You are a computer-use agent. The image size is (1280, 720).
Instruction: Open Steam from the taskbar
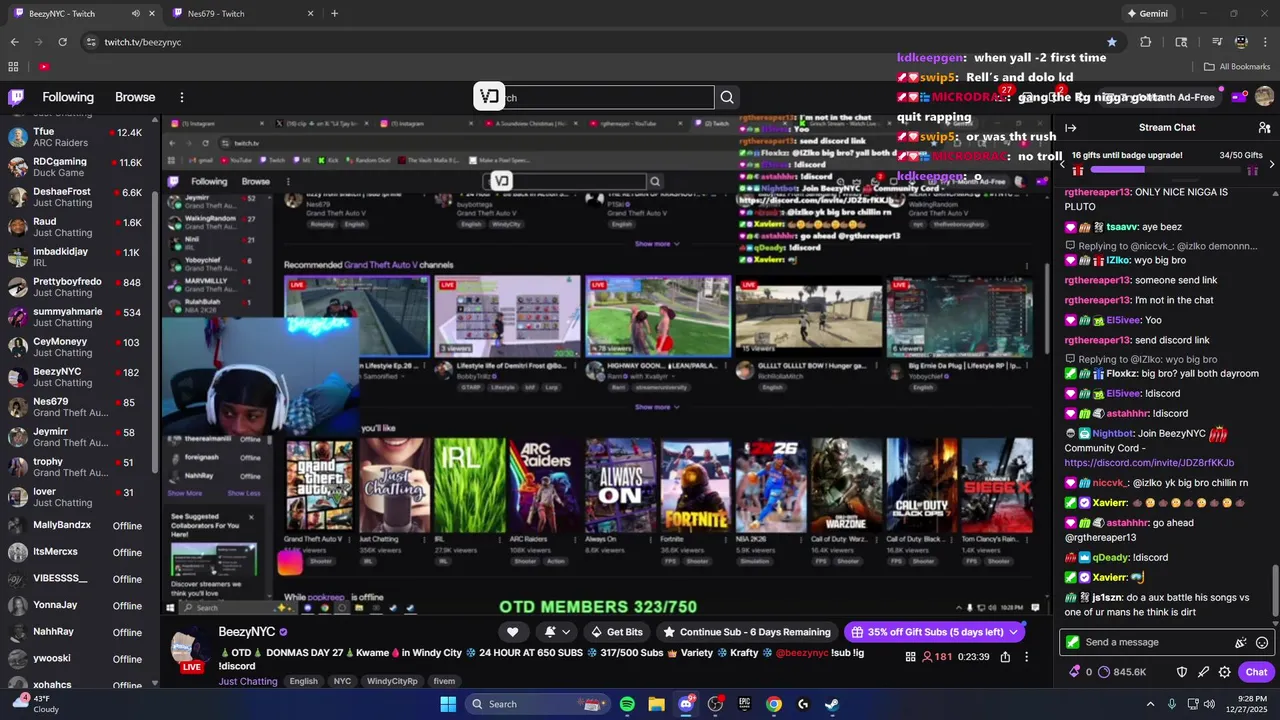[832, 704]
